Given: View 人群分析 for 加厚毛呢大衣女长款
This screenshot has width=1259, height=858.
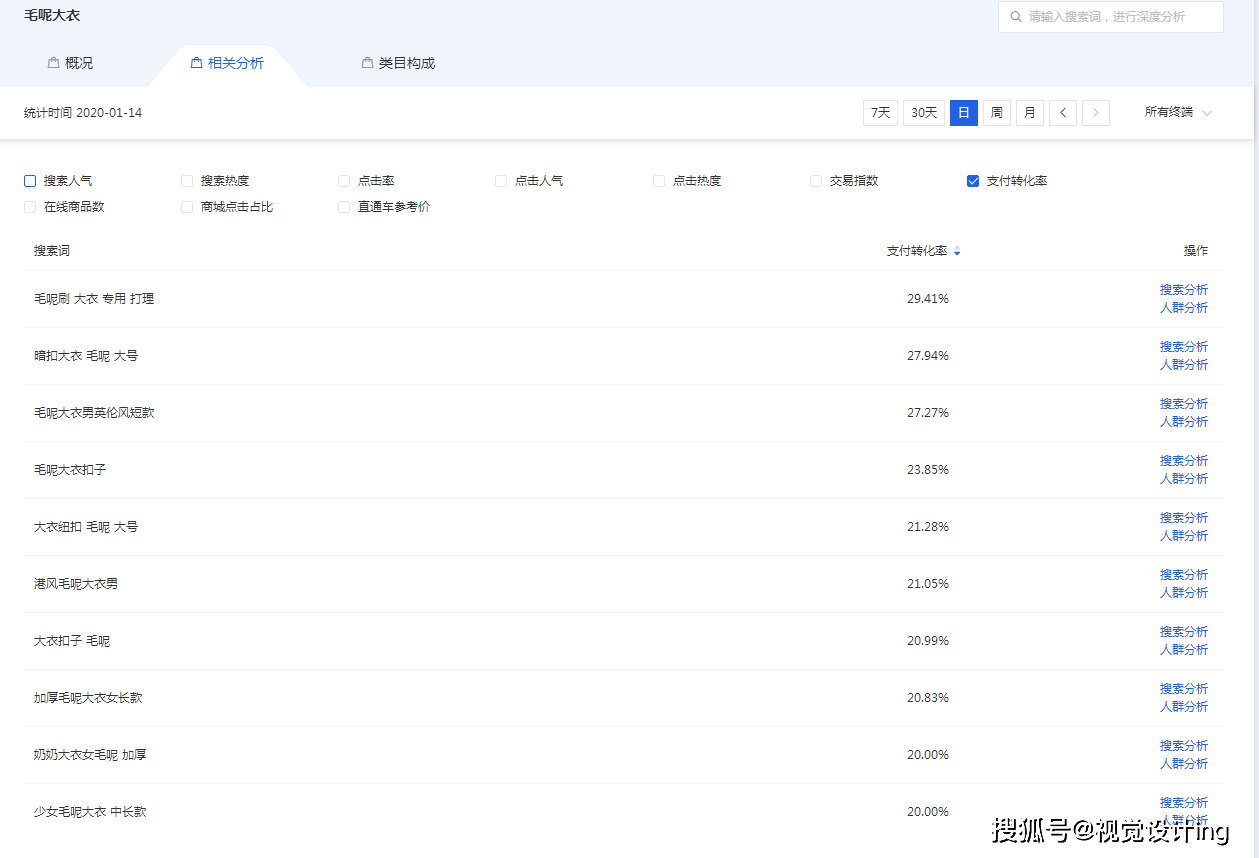Looking at the screenshot, I should pyautogui.click(x=1184, y=707).
